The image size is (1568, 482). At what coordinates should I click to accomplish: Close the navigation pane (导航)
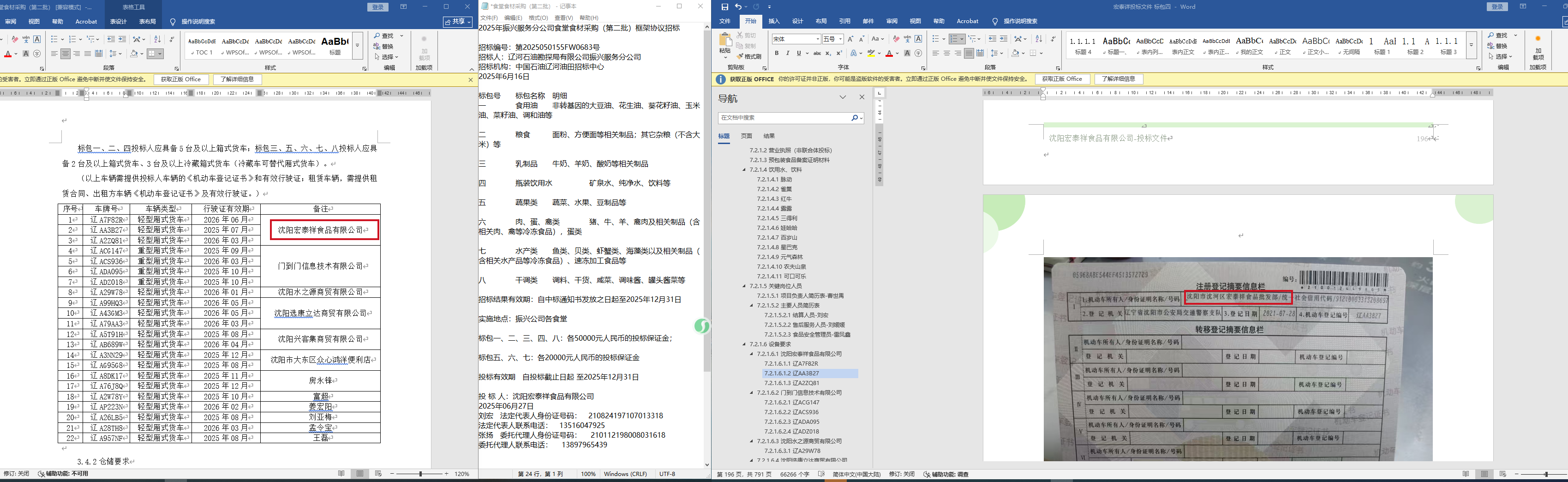(862, 97)
